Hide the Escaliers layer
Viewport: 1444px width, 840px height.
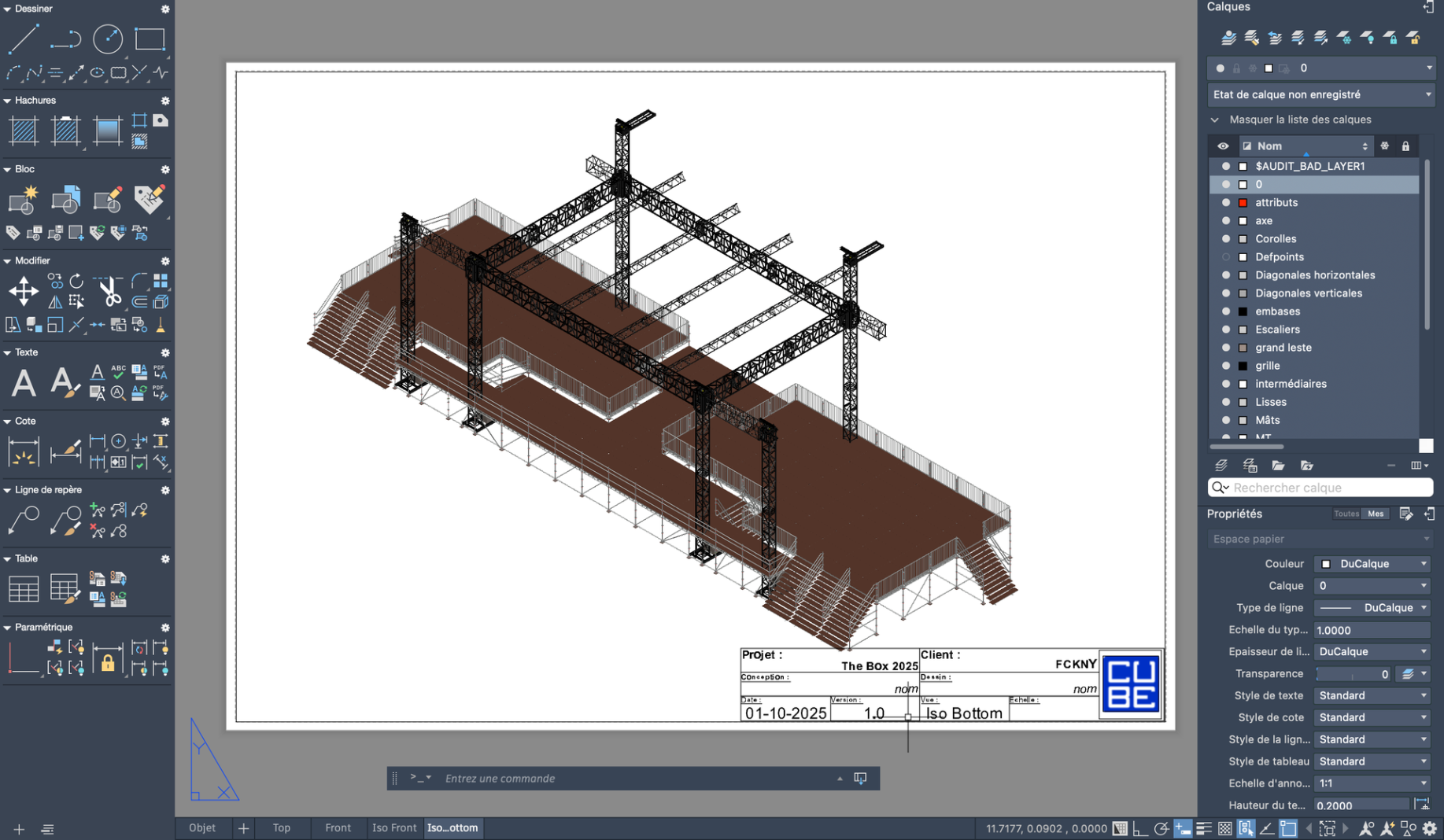[x=1225, y=330]
